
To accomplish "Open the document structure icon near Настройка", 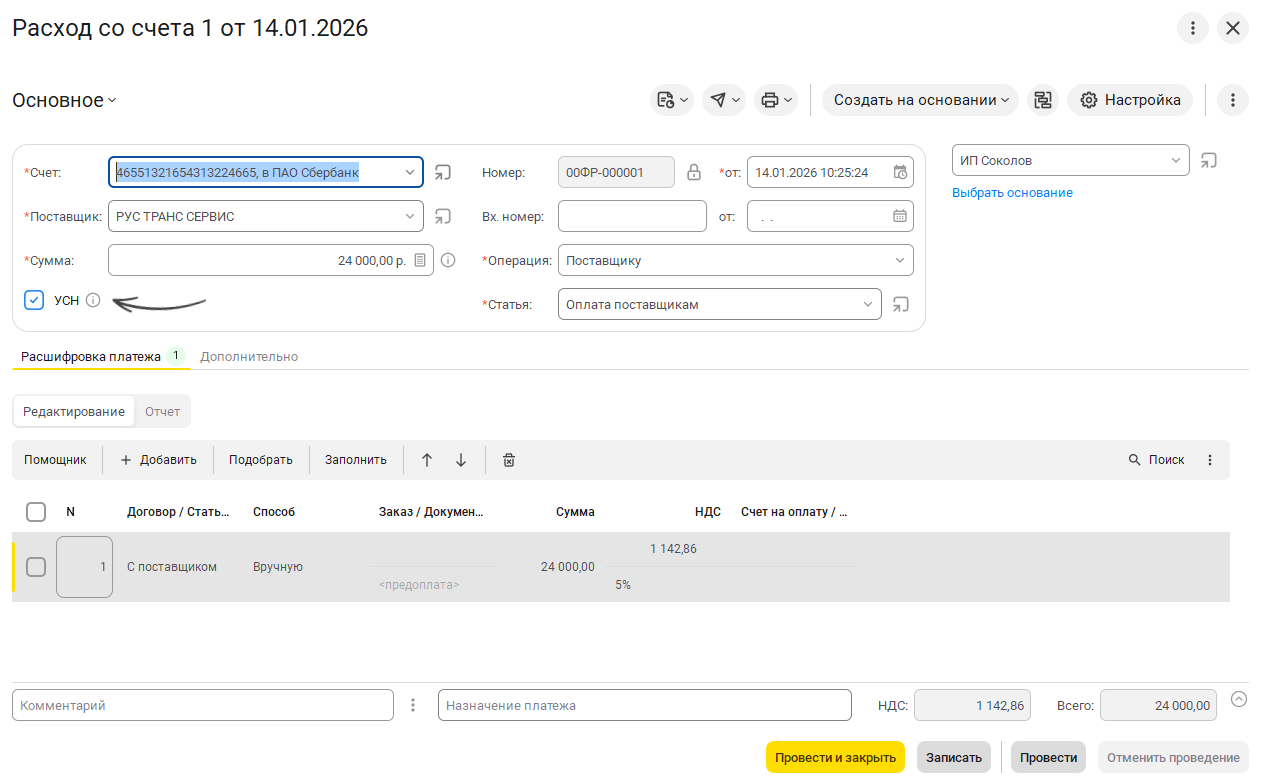I will point(1043,100).
